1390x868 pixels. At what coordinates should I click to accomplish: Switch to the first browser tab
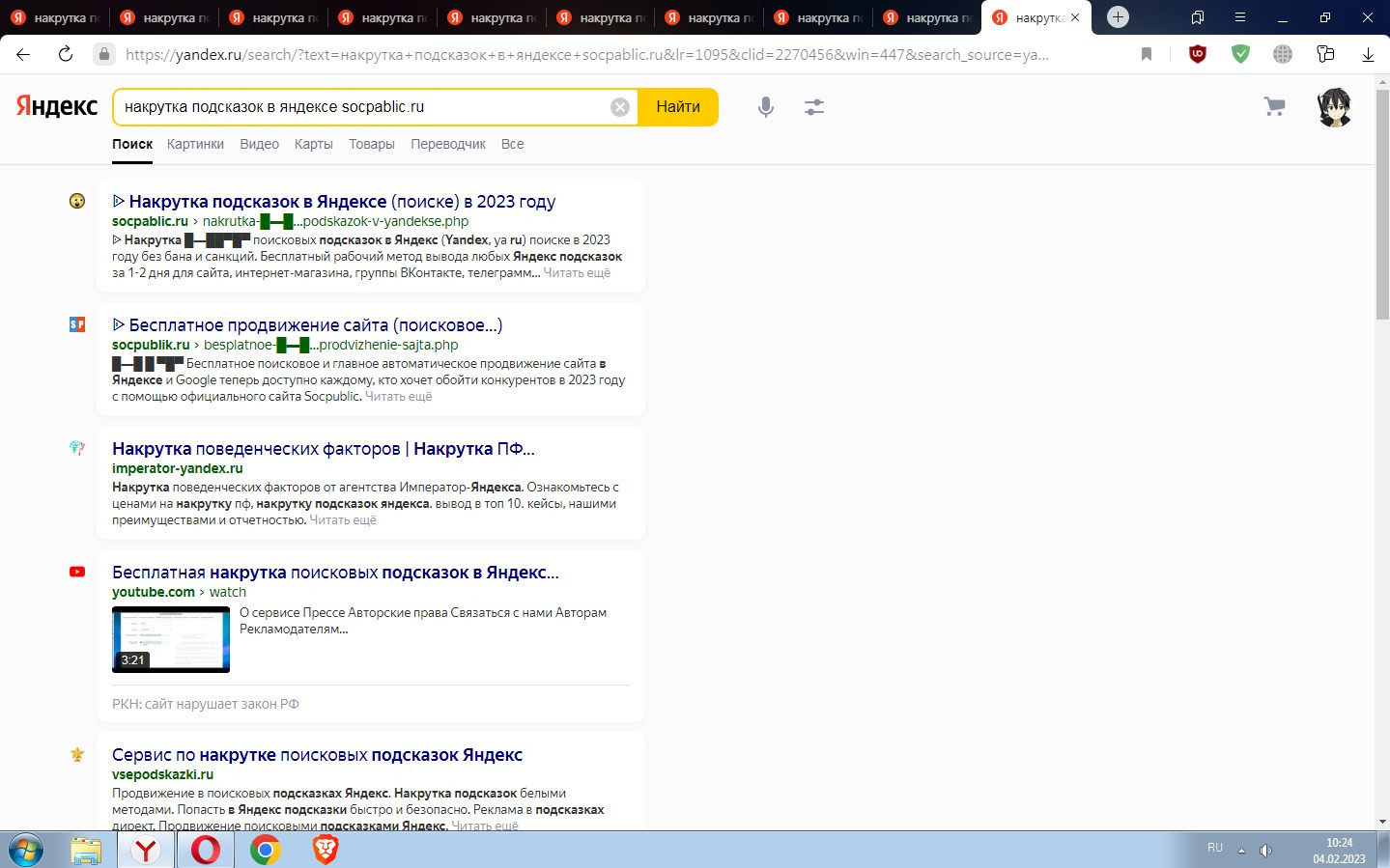tap(55, 17)
